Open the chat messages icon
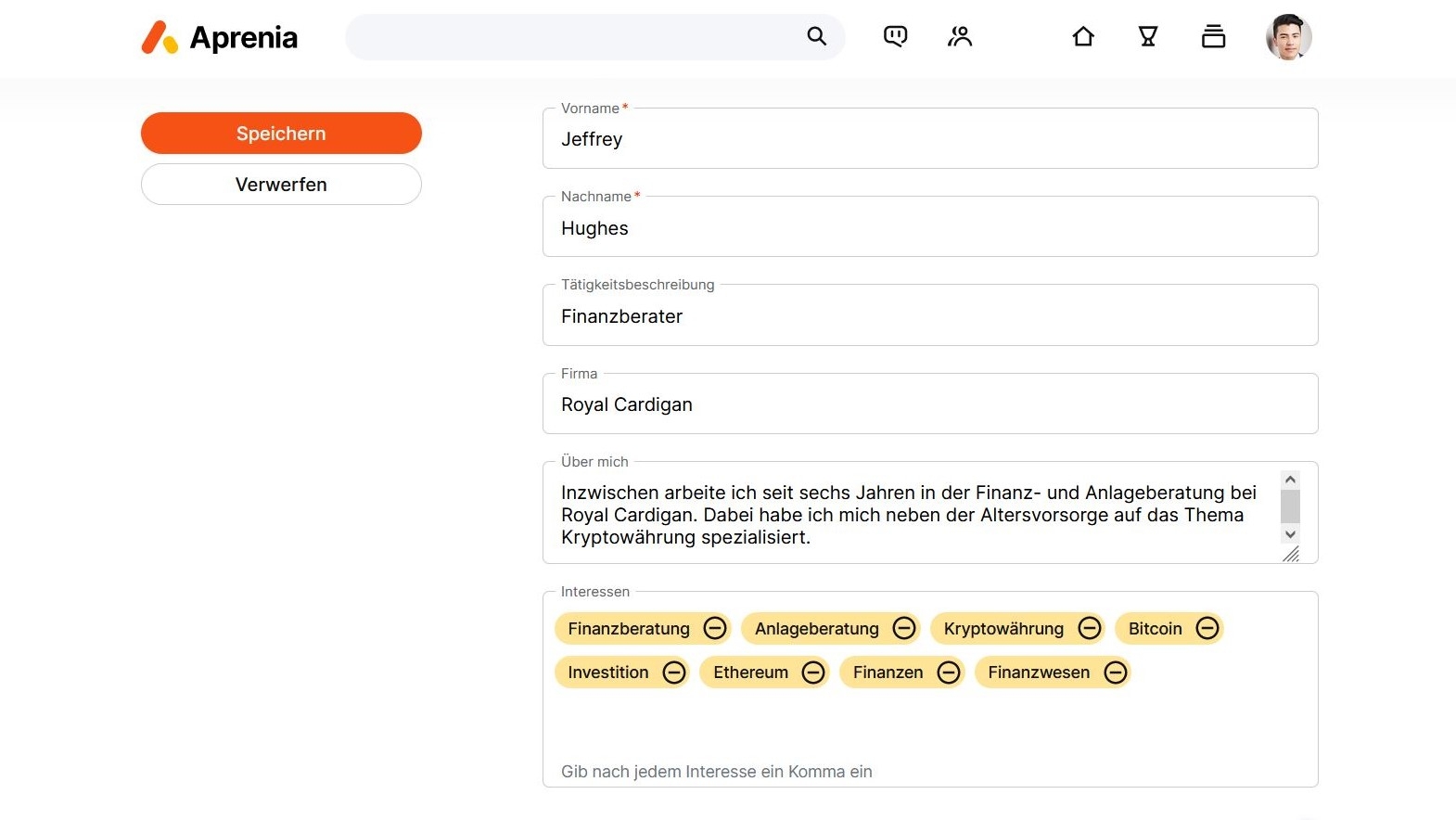This screenshot has height=820, width=1456. [895, 36]
